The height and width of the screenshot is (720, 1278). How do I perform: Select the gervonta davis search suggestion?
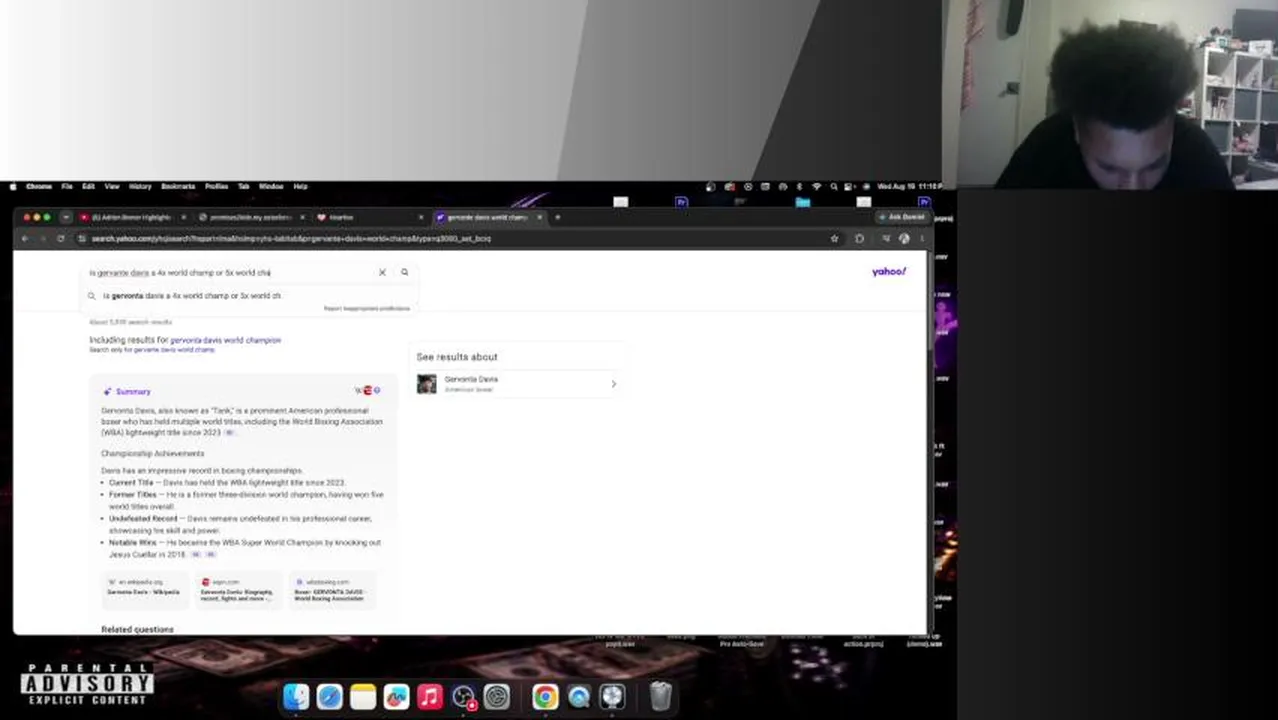[x=192, y=296]
